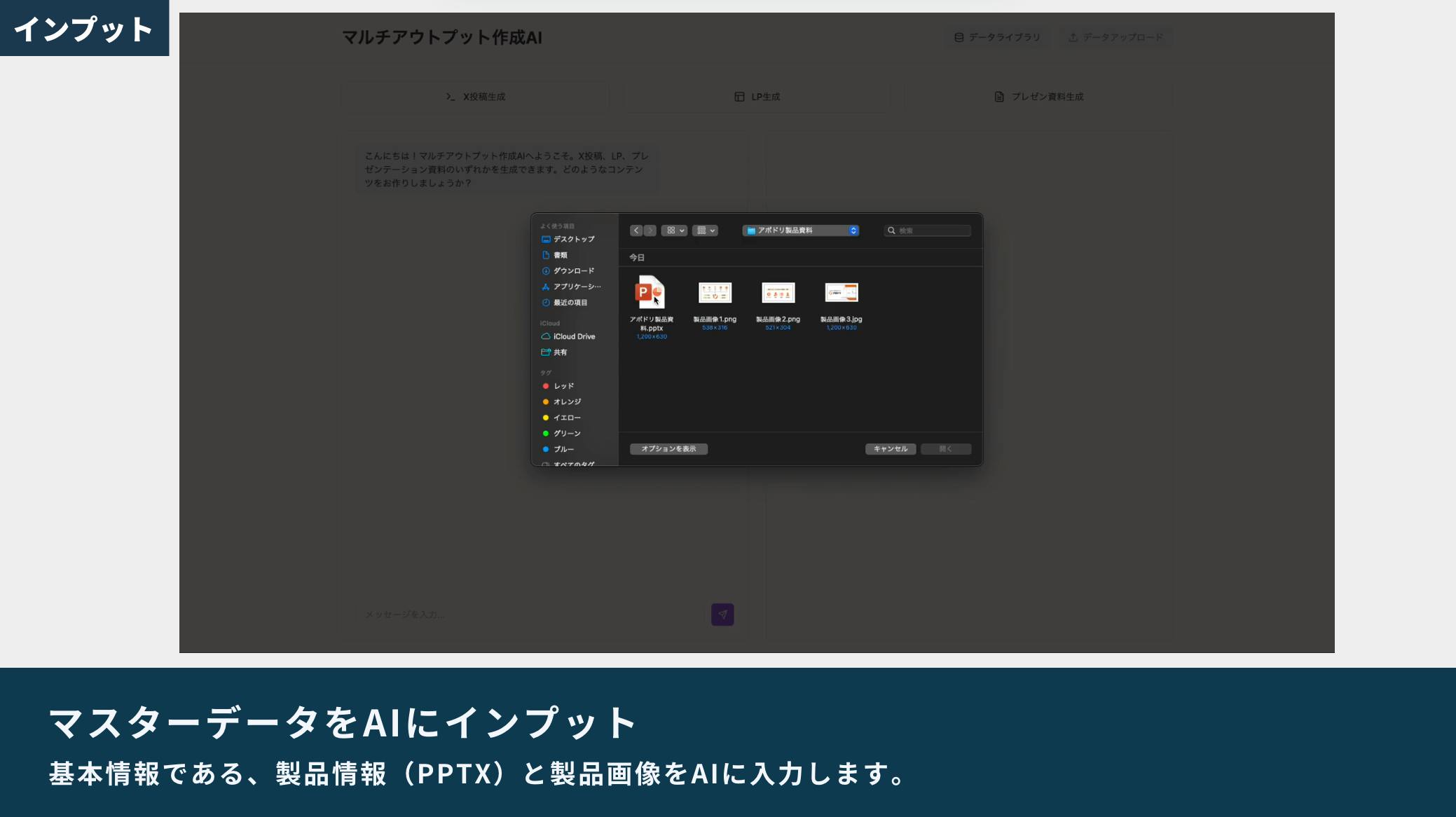Click the キャンセル button
This screenshot has height=817, width=1456.
pyautogui.click(x=890, y=449)
